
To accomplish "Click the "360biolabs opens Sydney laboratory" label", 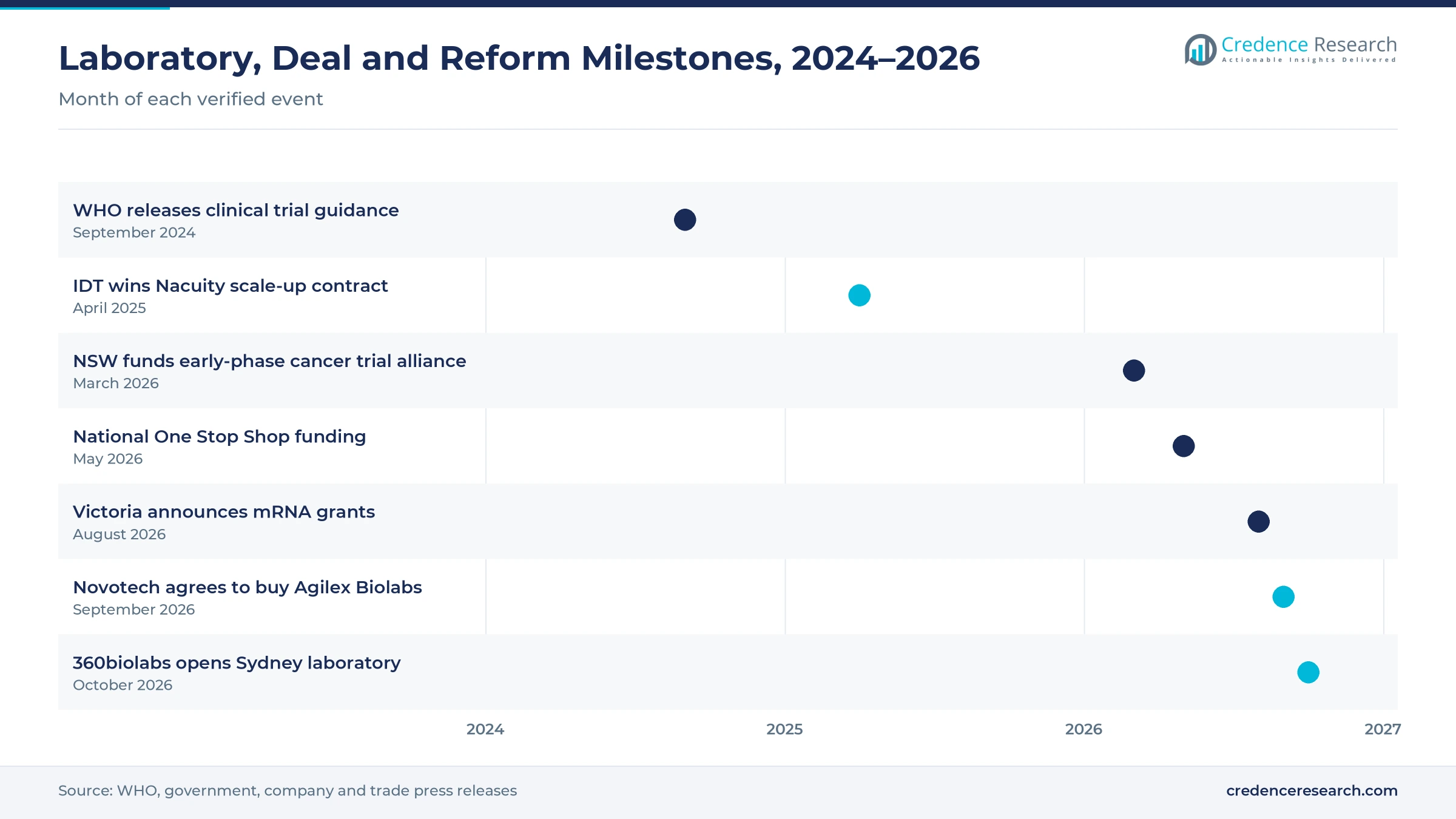I will [237, 662].
